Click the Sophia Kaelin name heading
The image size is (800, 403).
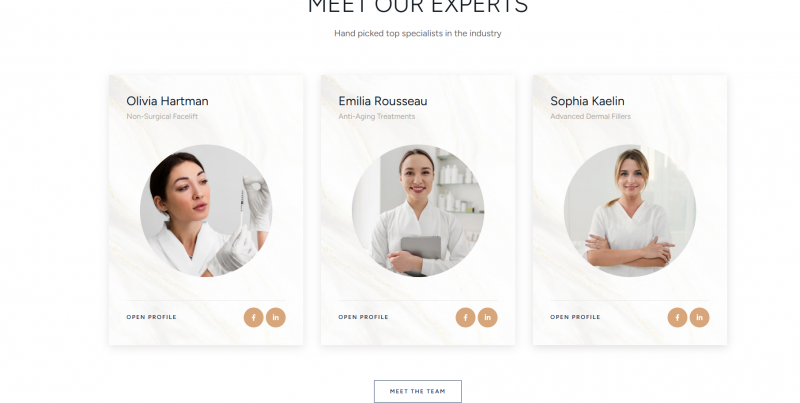(587, 101)
